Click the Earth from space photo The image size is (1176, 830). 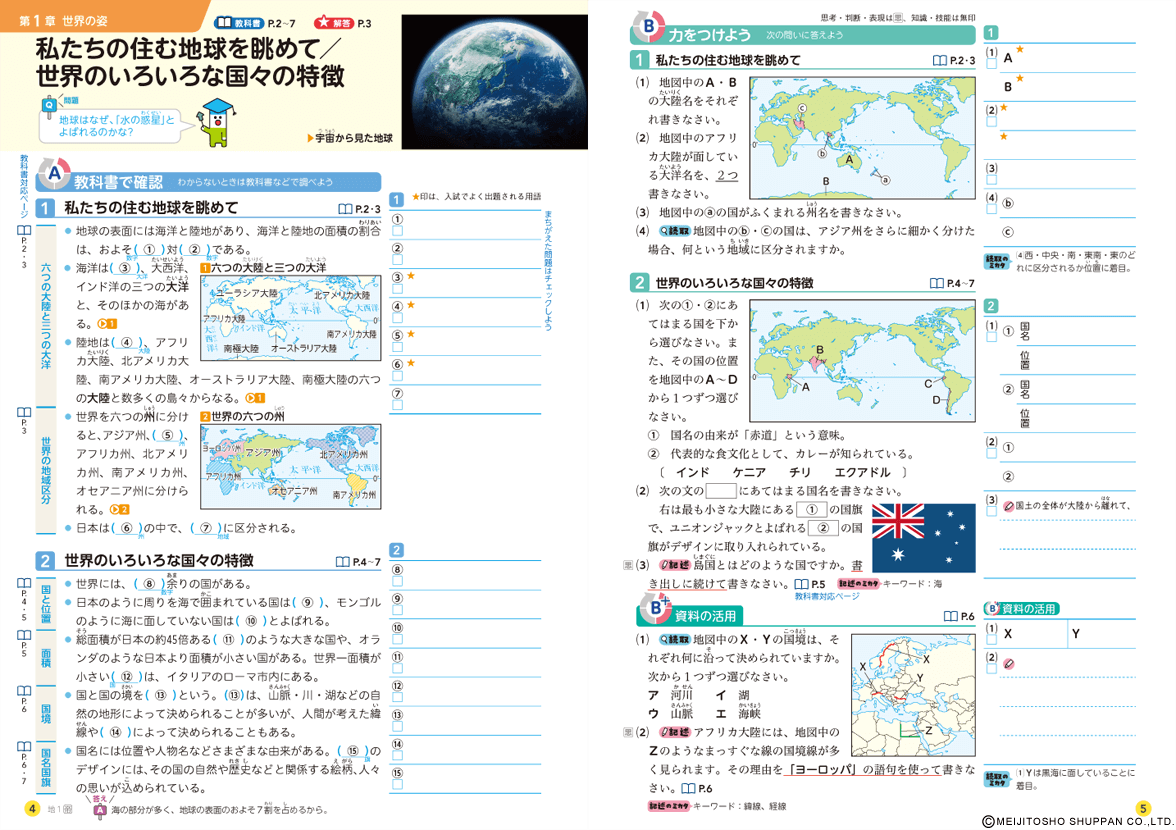[x=494, y=82]
